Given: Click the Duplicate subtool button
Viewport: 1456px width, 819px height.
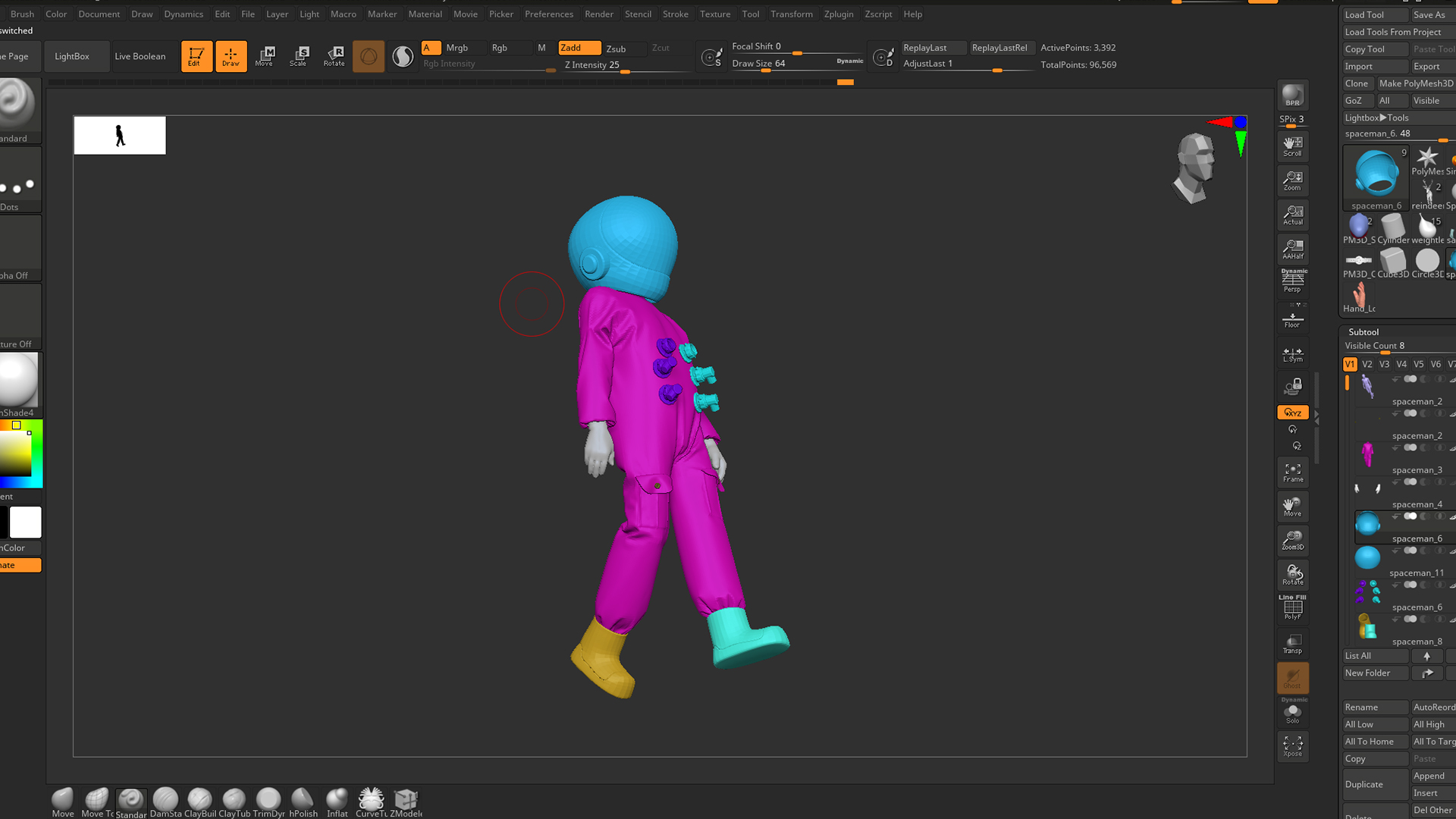Looking at the screenshot, I should (1363, 784).
